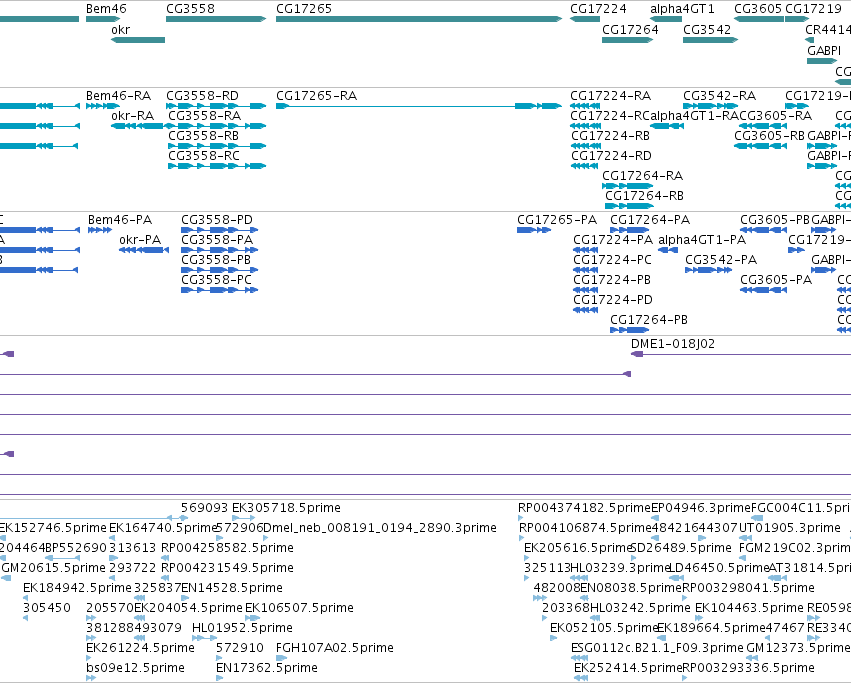Click the CG17264-PA protein label
This screenshot has height=683, width=851.
point(650,220)
